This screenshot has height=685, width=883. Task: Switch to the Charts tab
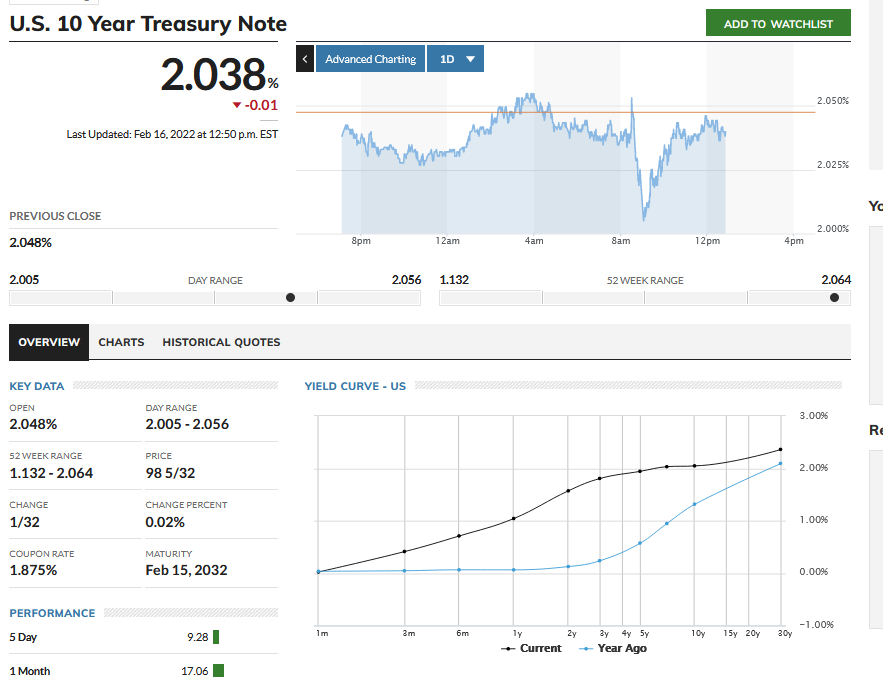[121, 342]
